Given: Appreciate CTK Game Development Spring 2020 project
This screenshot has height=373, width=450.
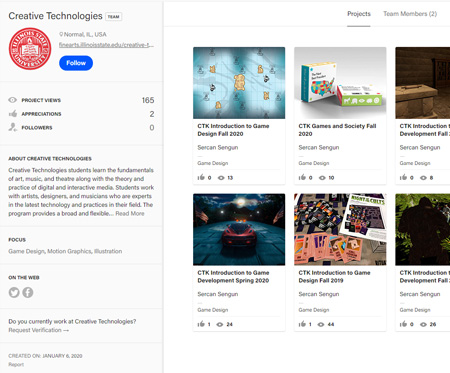Looking at the screenshot, I should [201, 324].
